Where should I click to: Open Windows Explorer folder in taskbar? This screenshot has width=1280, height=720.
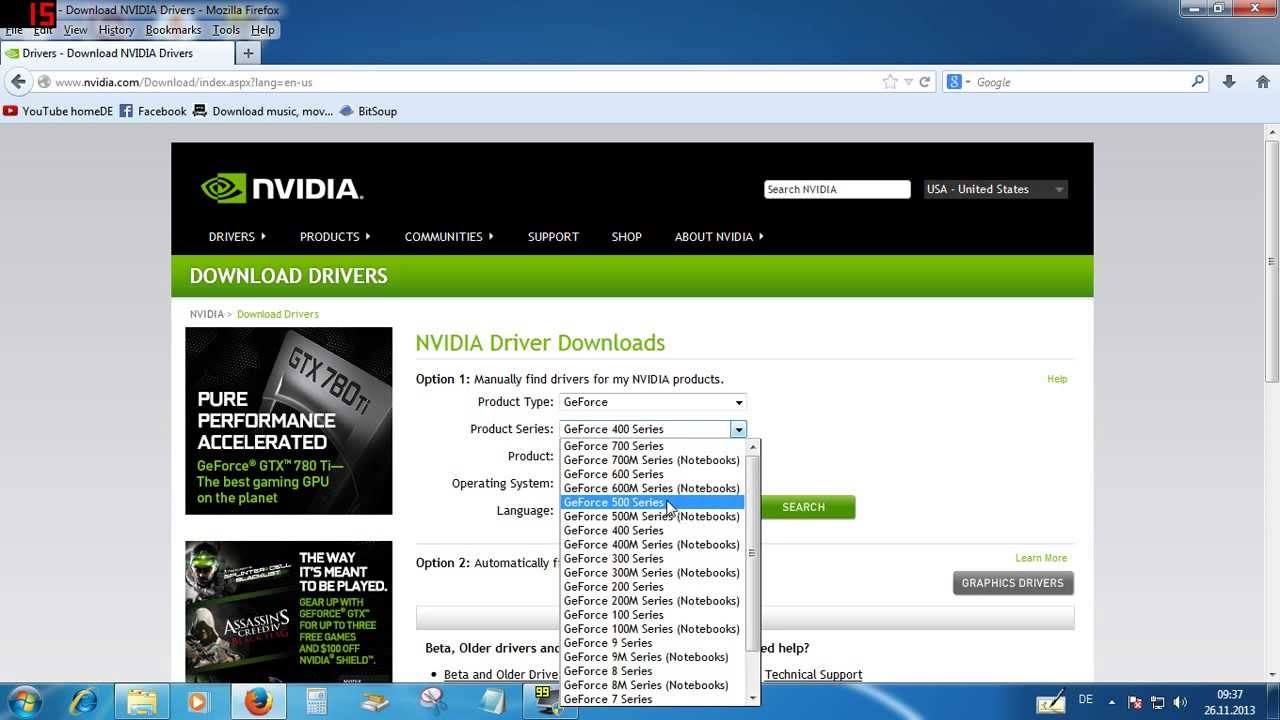[x=141, y=702]
